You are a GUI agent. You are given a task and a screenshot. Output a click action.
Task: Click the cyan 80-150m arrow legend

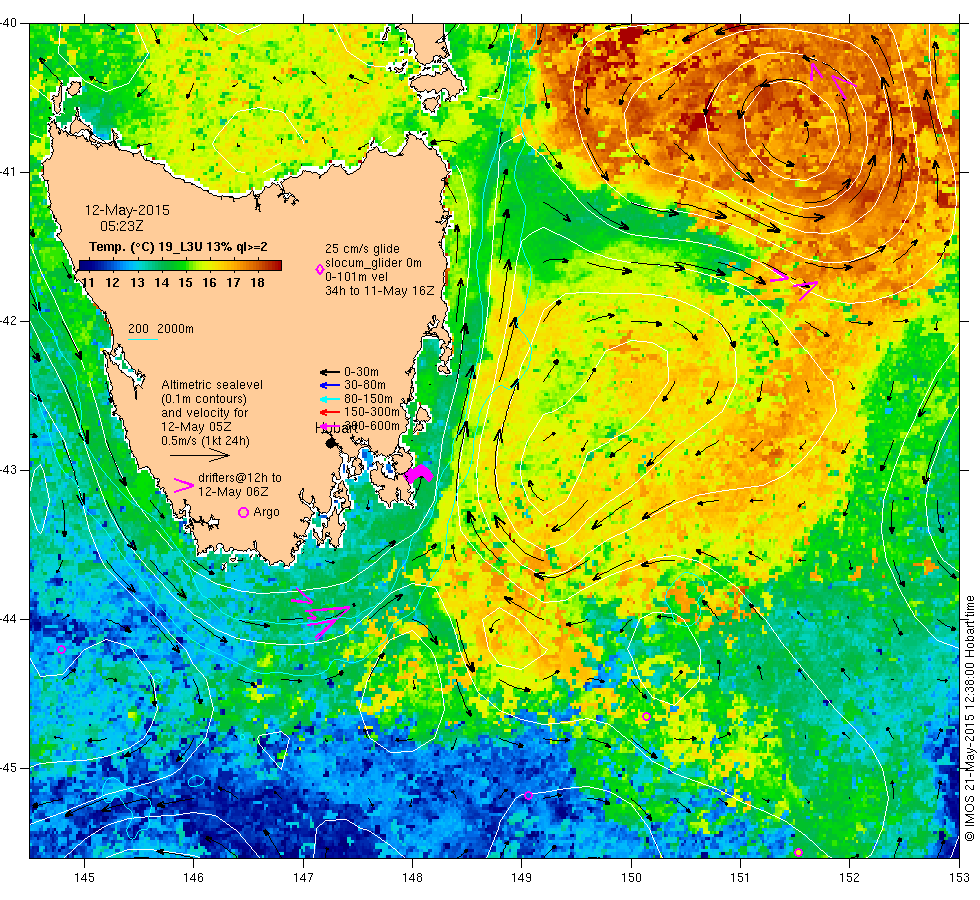point(329,399)
